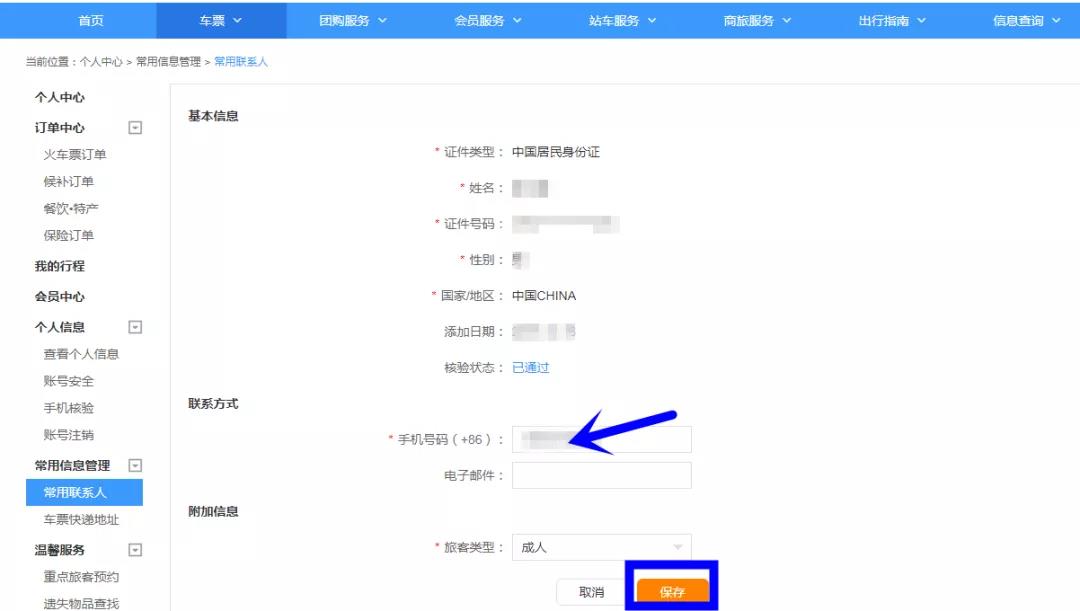Focus the 手机号码 input field
Image resolution: width=1080 pixels, height=611 pixels.
pos(601,439)
